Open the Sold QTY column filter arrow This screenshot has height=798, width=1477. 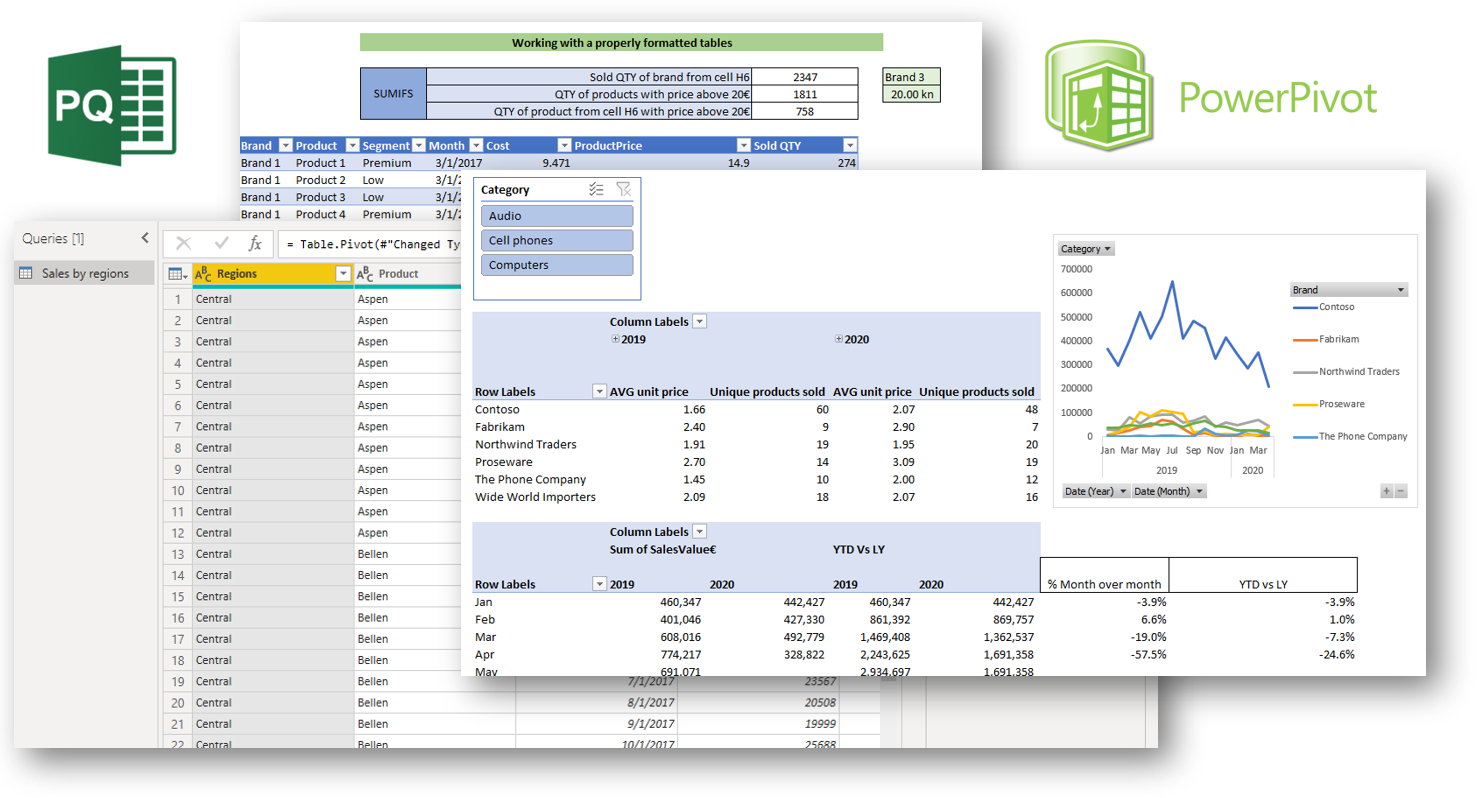pos(850,146)
